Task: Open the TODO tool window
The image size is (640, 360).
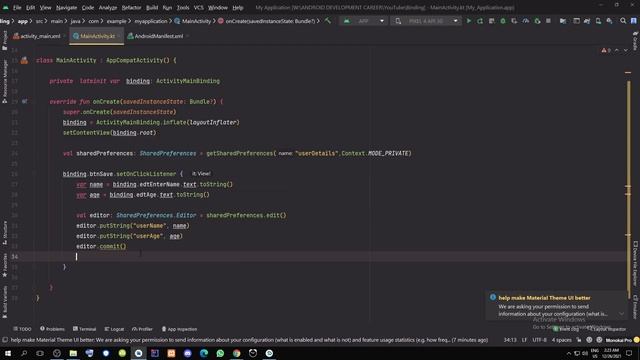Action: [22, 329]
